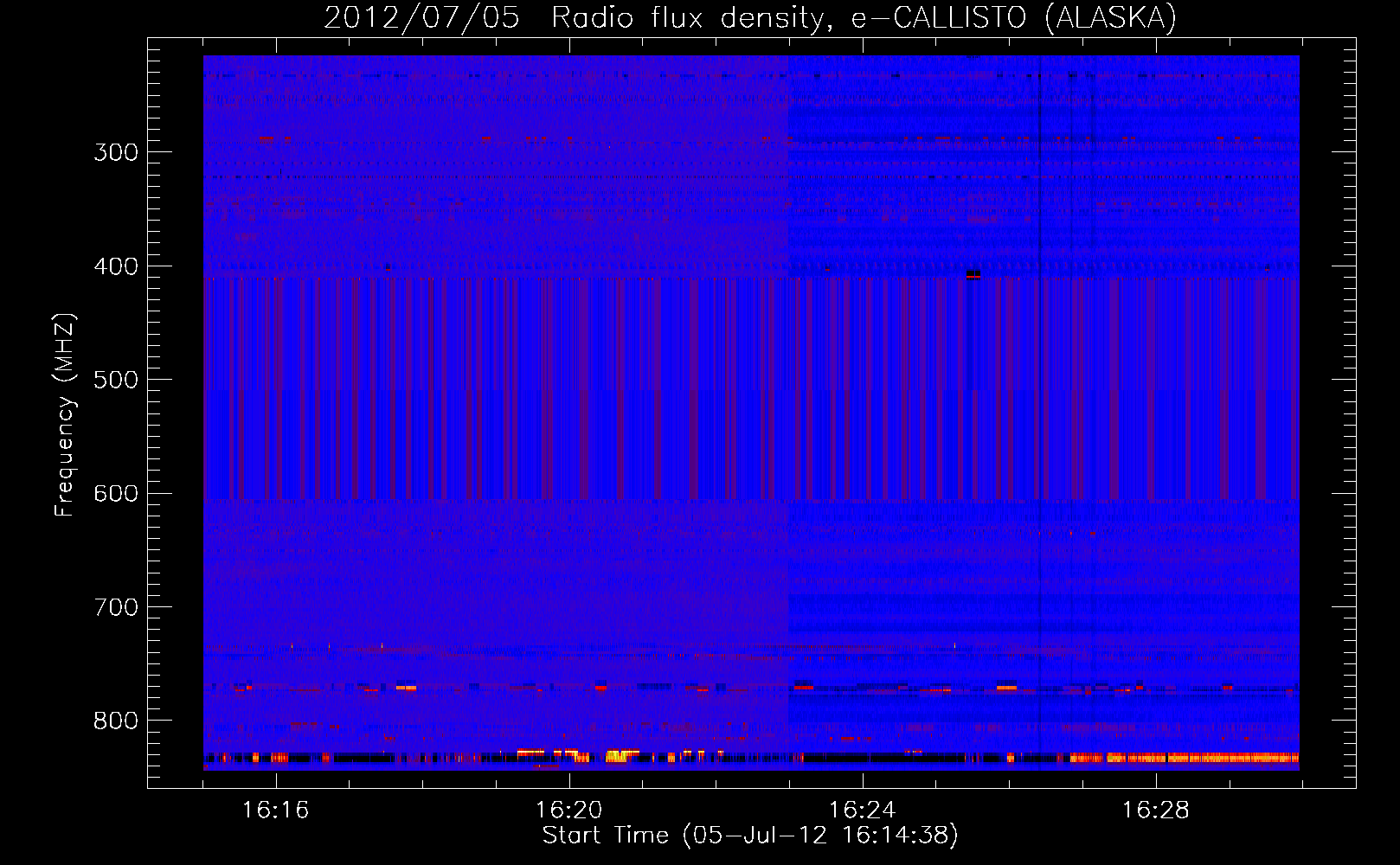This screenshot has height=865, width=1400.
Task: Click the 16:20 time tick label
Action: pyautogui.click(x=568, y=811)
